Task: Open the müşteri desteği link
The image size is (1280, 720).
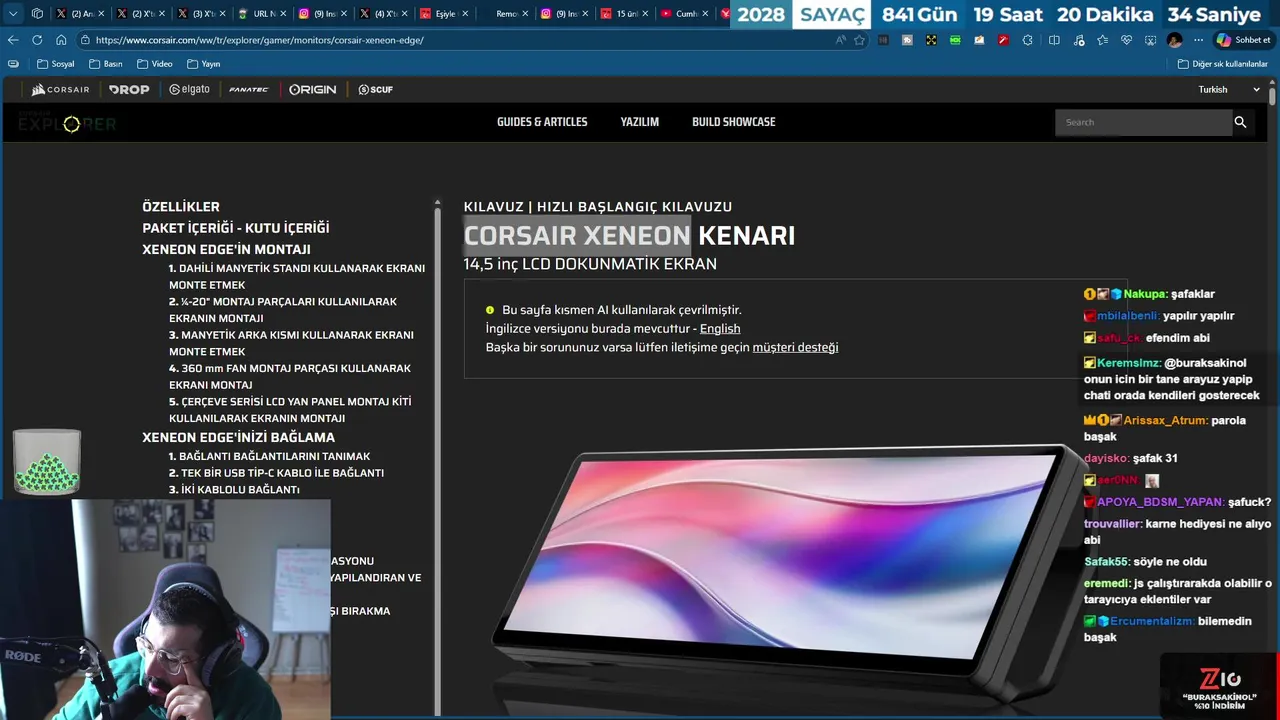Action: pos(795,347)
